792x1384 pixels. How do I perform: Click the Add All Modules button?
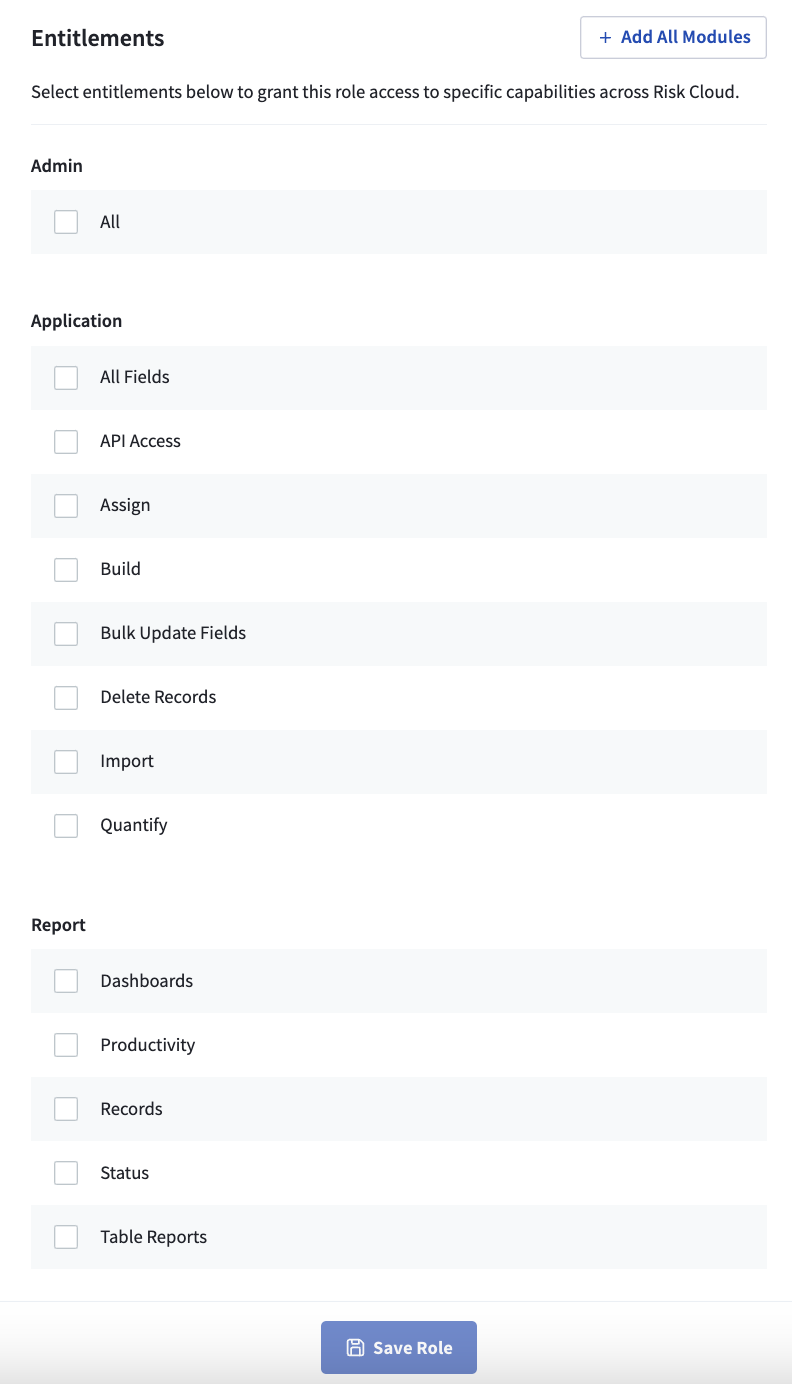[x=673, y=37]
